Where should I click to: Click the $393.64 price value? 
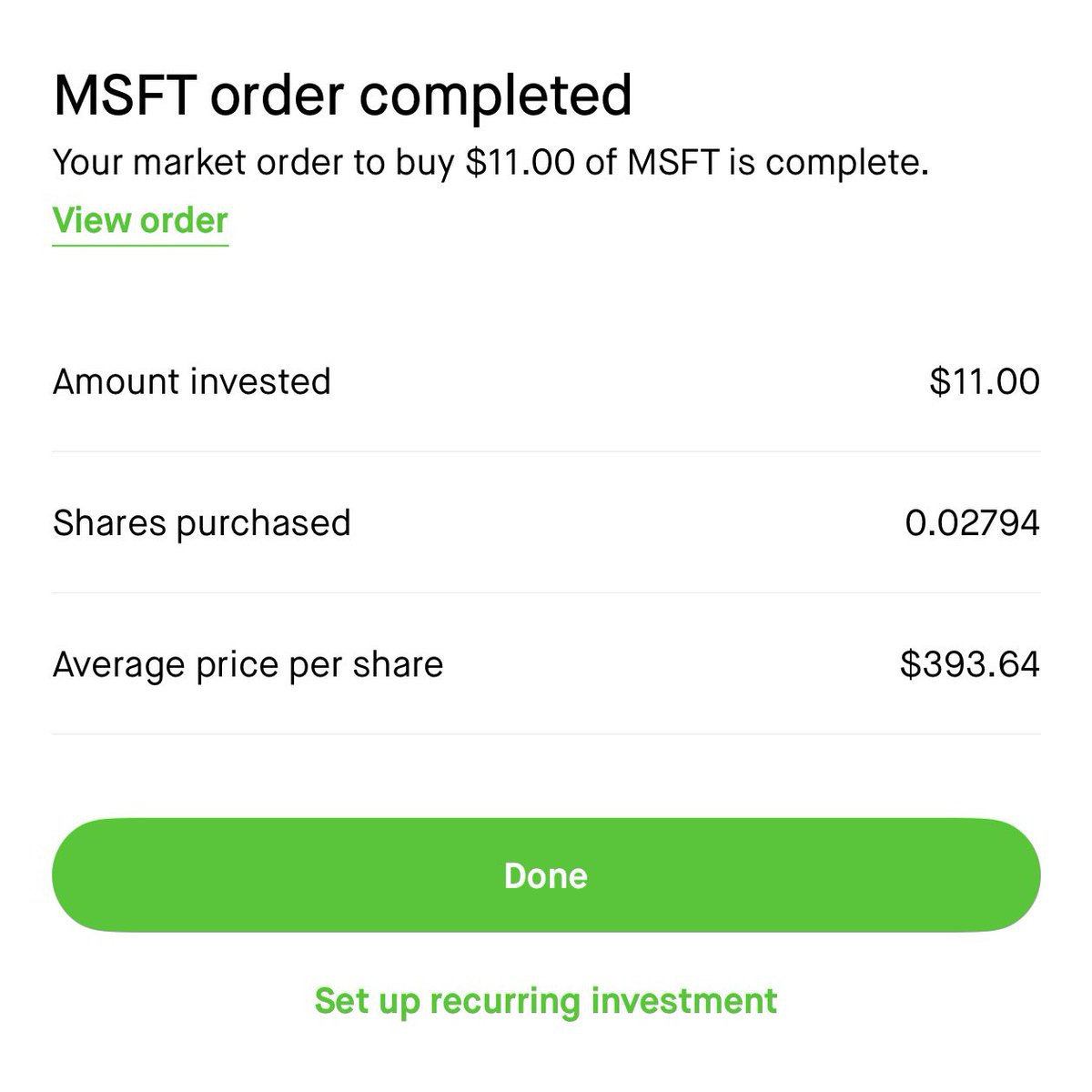(969, 664)
